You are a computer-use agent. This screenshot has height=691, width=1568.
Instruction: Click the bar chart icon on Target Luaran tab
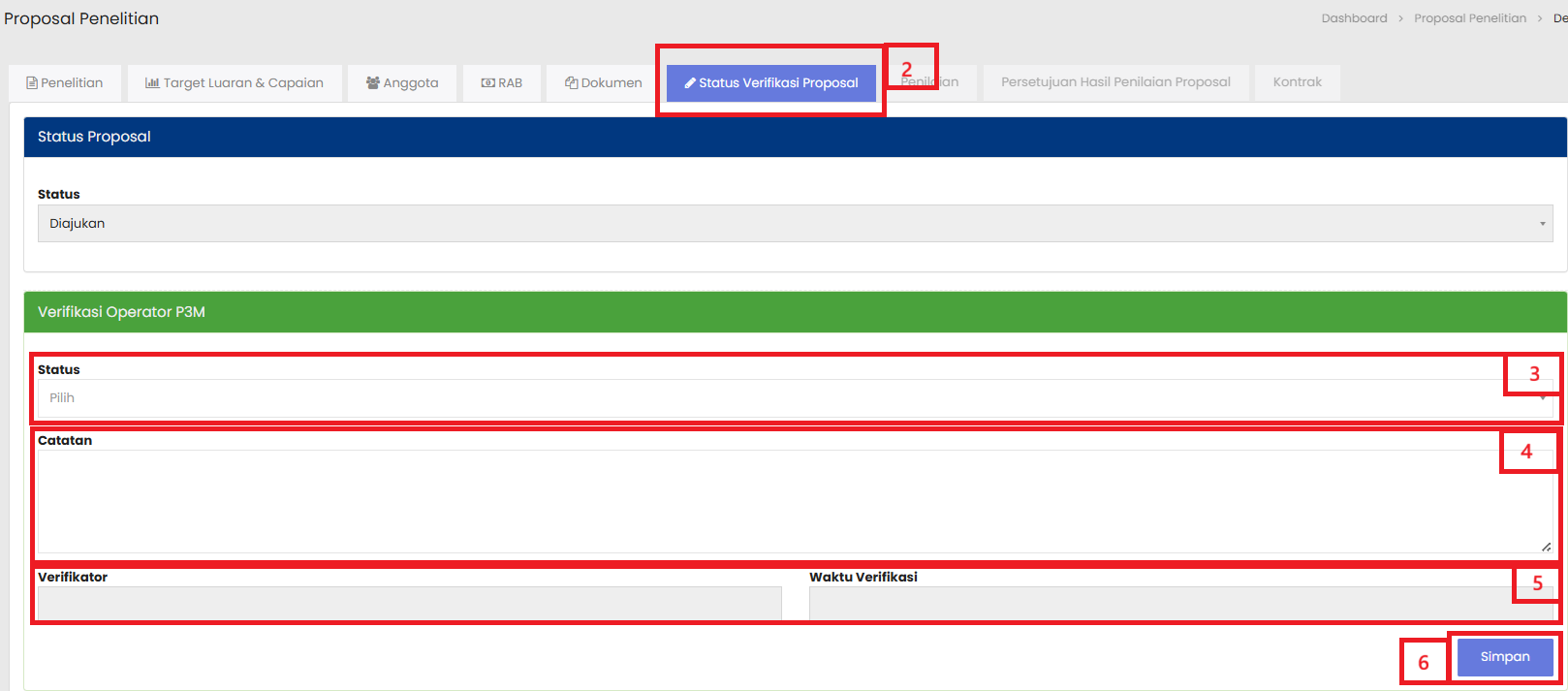coord(152,83)
